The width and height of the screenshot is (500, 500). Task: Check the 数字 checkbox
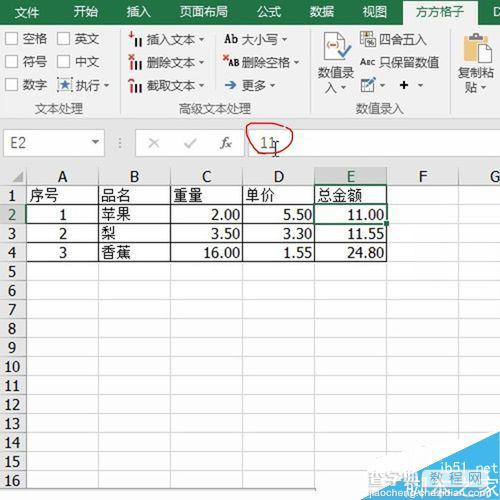pos(11,85)
